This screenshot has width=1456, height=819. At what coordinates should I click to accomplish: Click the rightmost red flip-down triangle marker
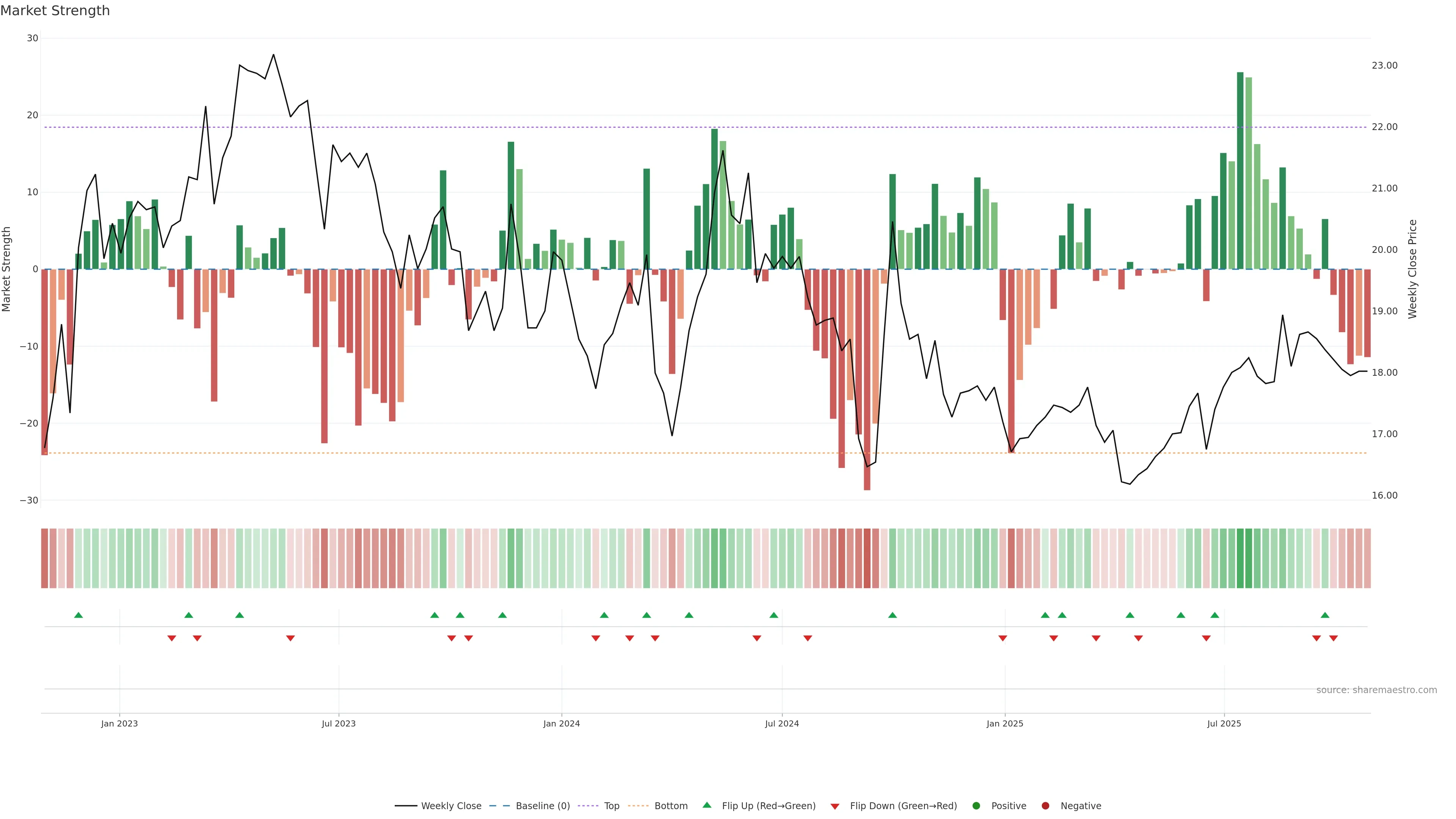(x=1334, y=638)
